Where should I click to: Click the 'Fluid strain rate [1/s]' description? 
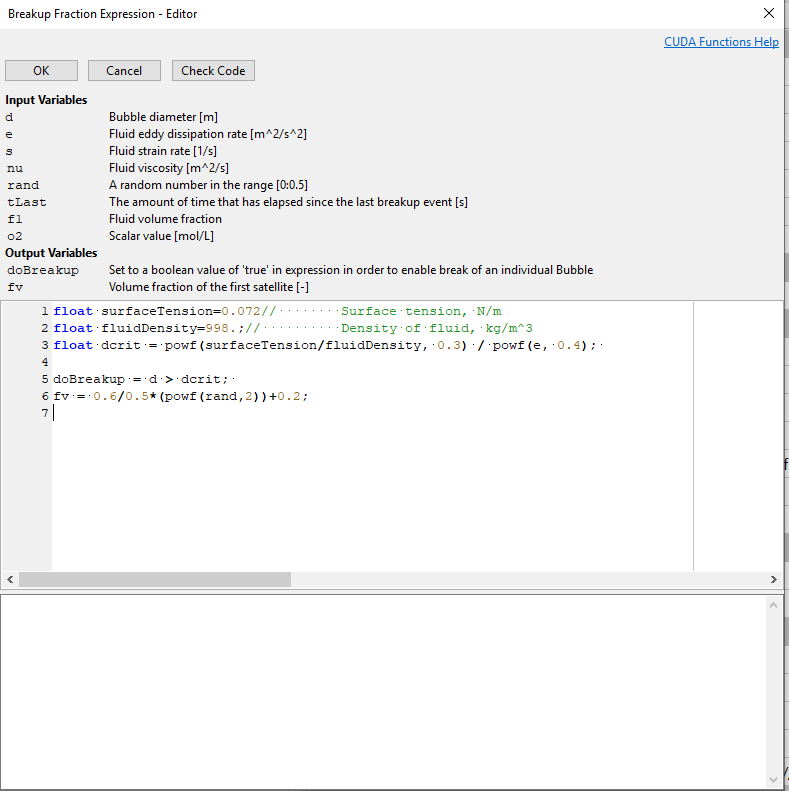pyautogui.click(x=163, y=151)
